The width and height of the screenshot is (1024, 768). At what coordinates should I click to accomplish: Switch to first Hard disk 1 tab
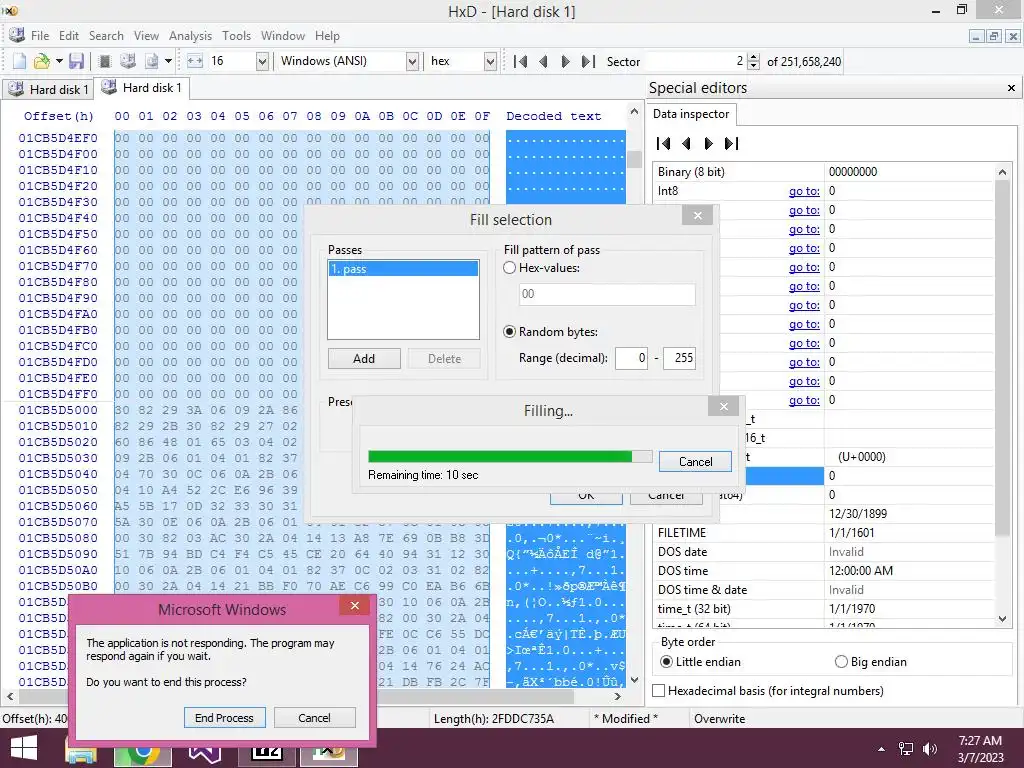[x=48, y=89]
